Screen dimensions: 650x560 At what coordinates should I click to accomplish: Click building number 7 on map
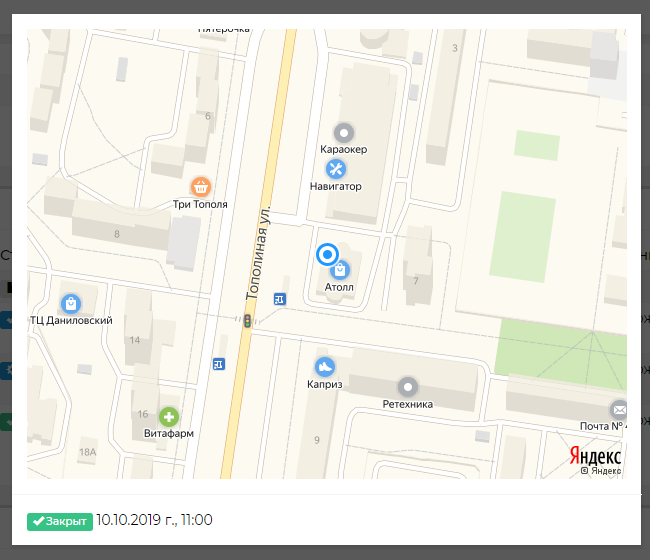(x=415, y=281)
